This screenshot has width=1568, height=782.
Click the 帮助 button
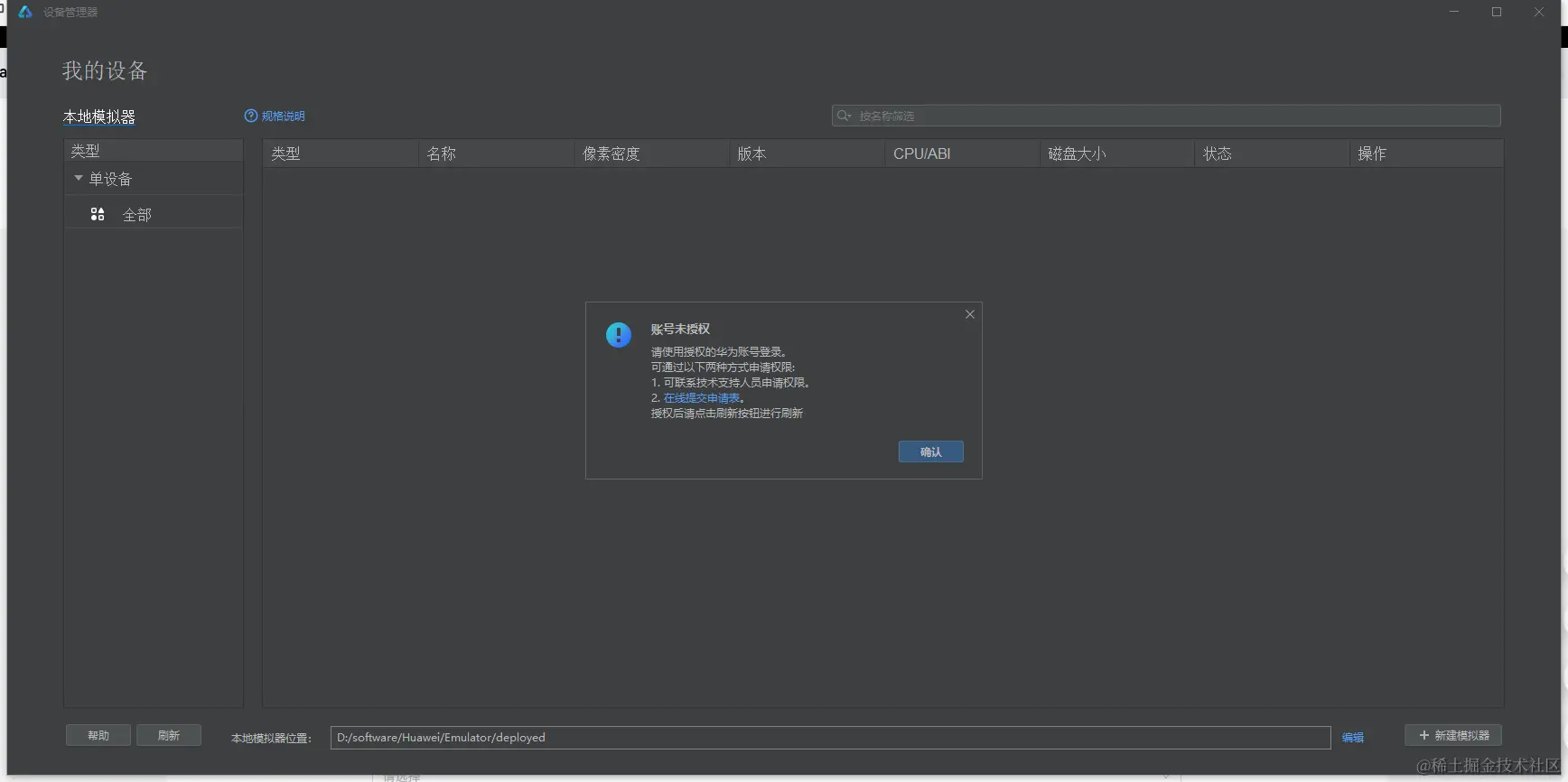(x=98, y=735)
